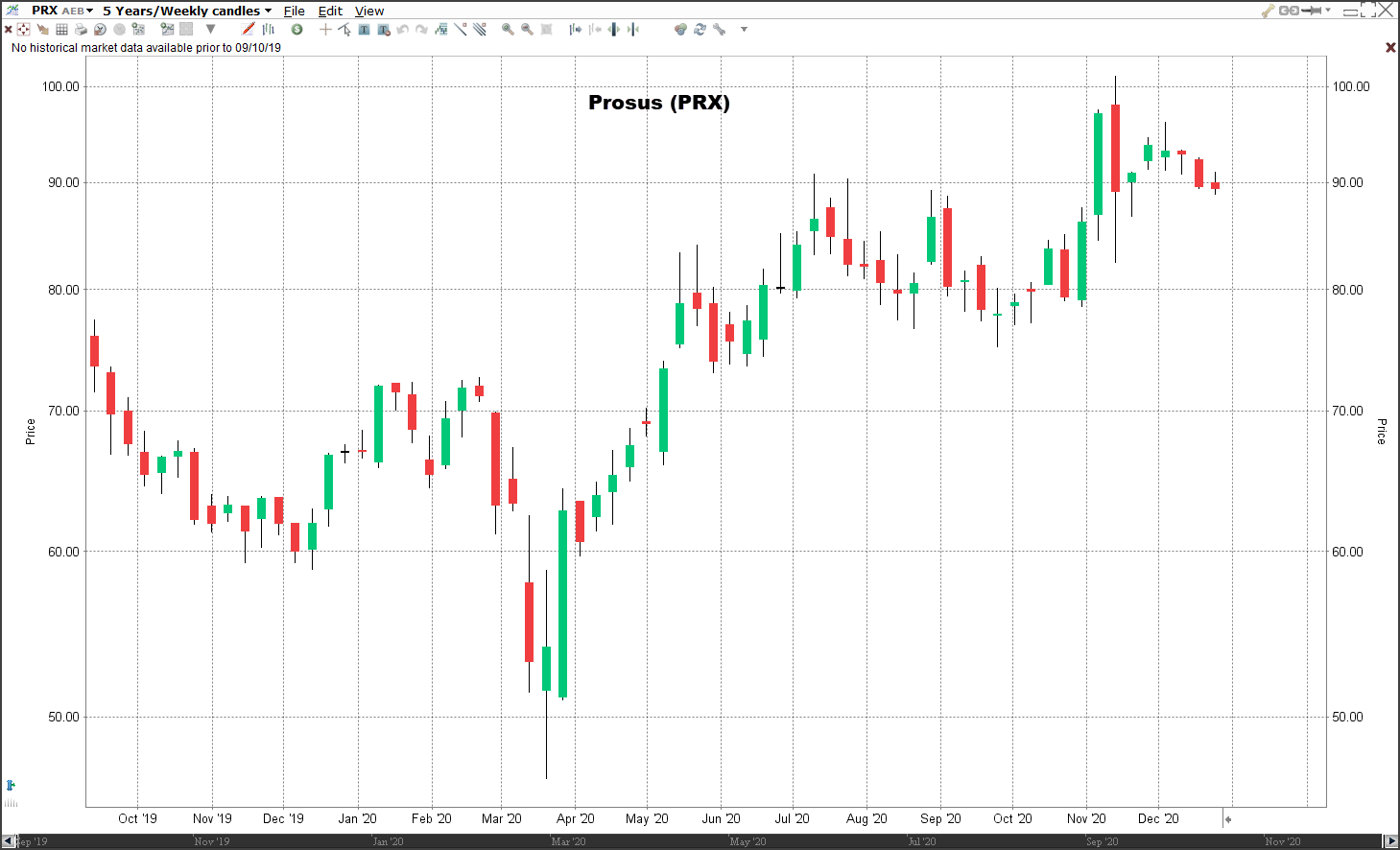
Task: Click the green and blue balls icon
Action: [x=680, y=29]
